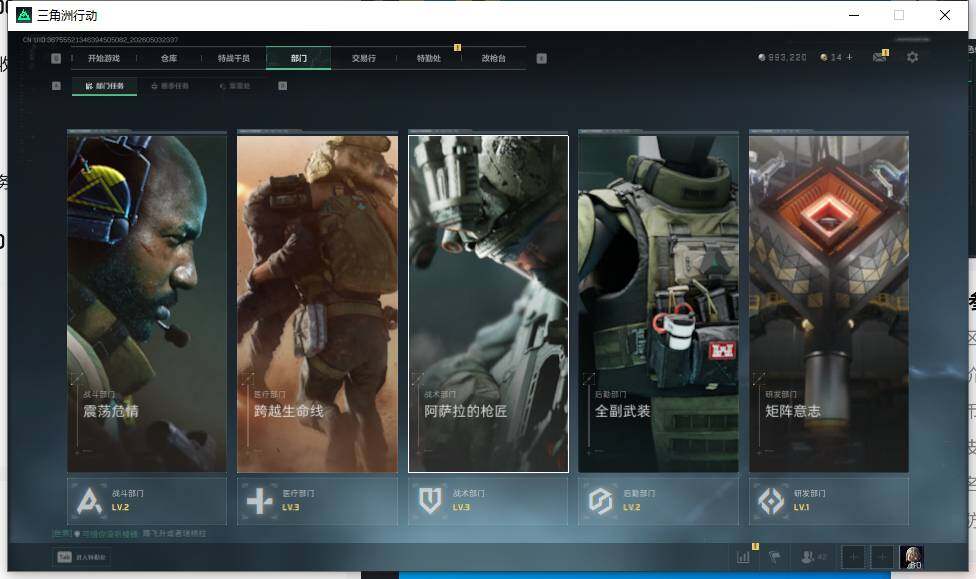Click the 研发部门 LV.1 department button
This screenshot has width=976, height=579.
(x=829, y=501)
